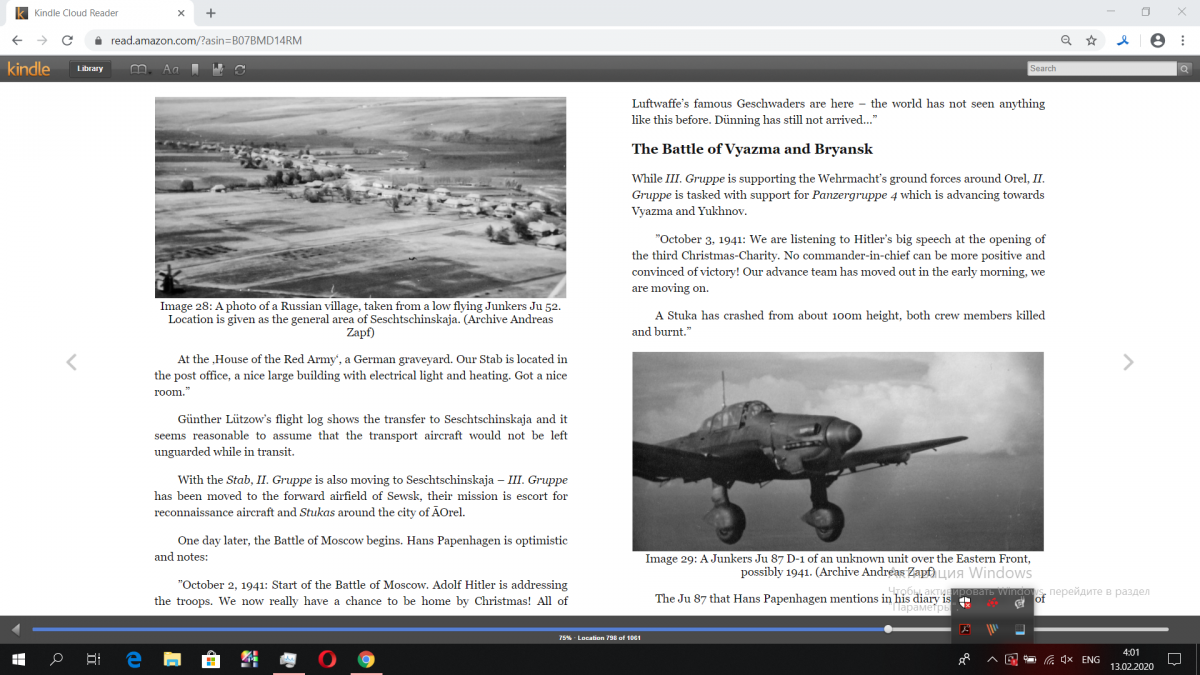1200x675 pixels.
Task: Show the notes and marks panel
Action: (x=218, y=69)
